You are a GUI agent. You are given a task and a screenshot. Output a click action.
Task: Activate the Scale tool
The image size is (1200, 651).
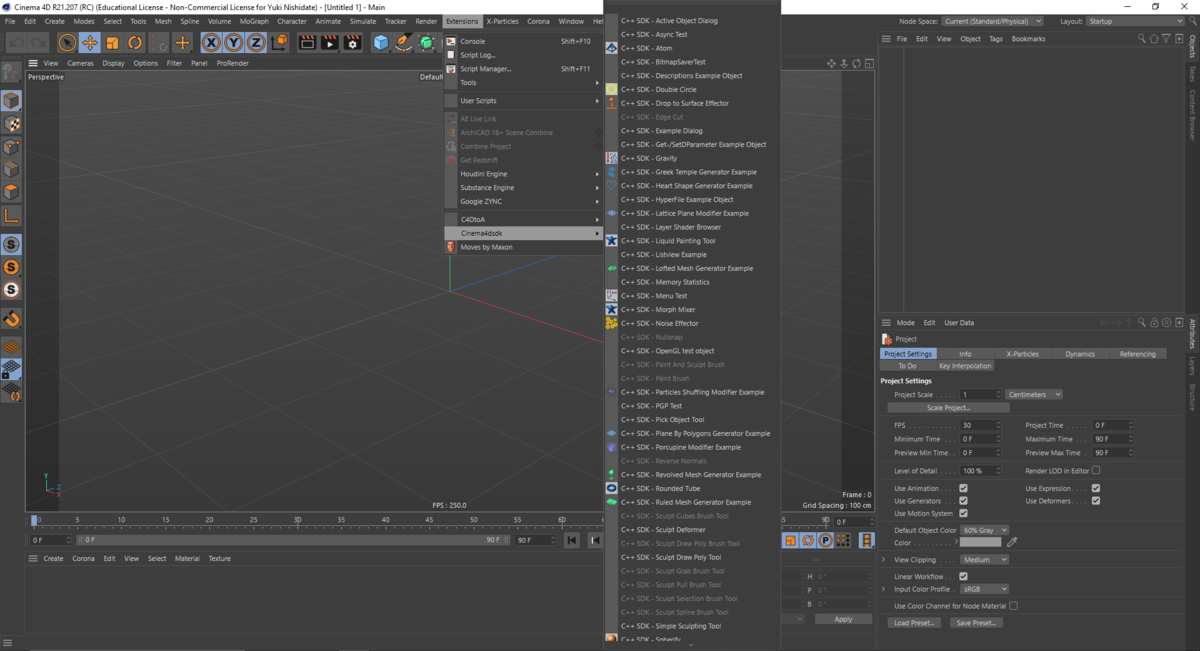tap(112, 42)
